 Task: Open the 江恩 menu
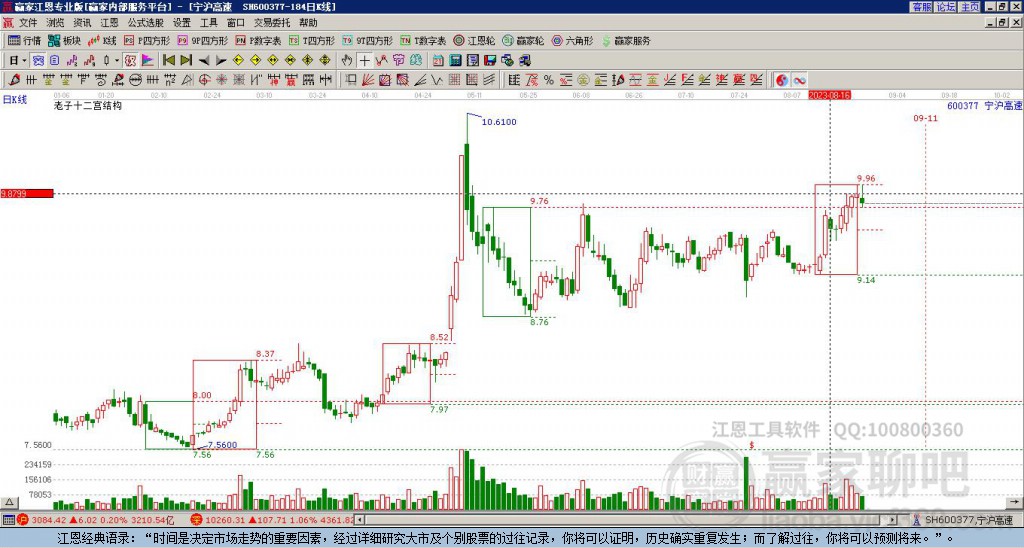[x=110, y=23]
